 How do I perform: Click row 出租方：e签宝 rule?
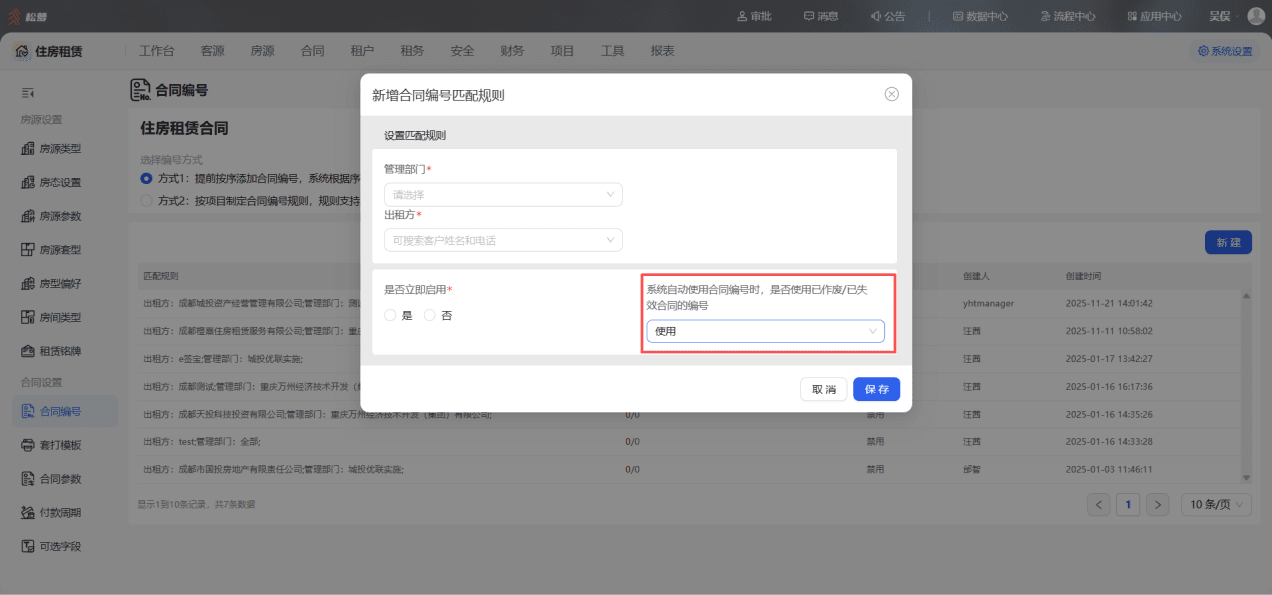(x=689, y=358)
